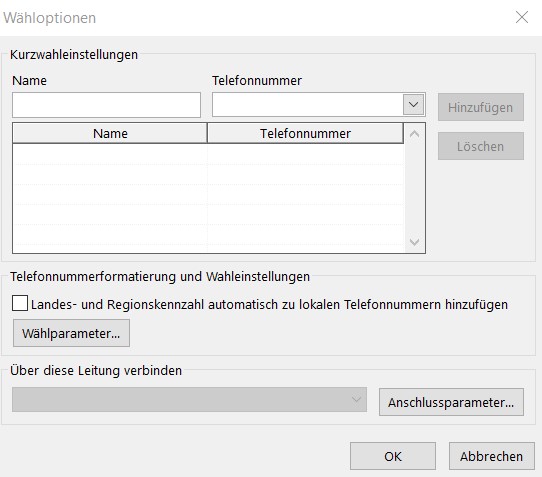This screenshot has height=477, width=542.
Task: Open the Wählparameter... settings
Action: coord(71,333)
